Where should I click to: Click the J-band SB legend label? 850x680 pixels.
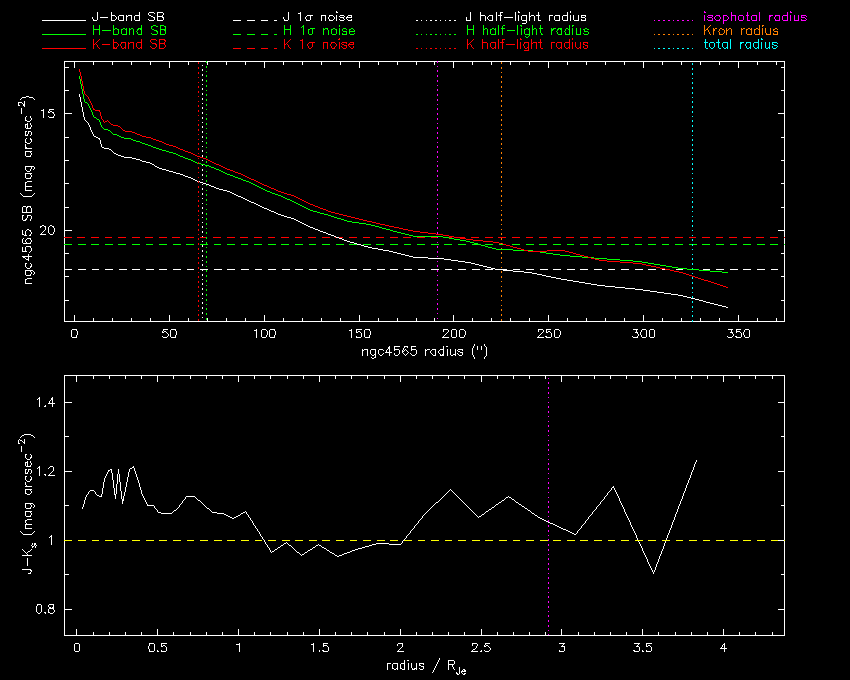(129, 18)
